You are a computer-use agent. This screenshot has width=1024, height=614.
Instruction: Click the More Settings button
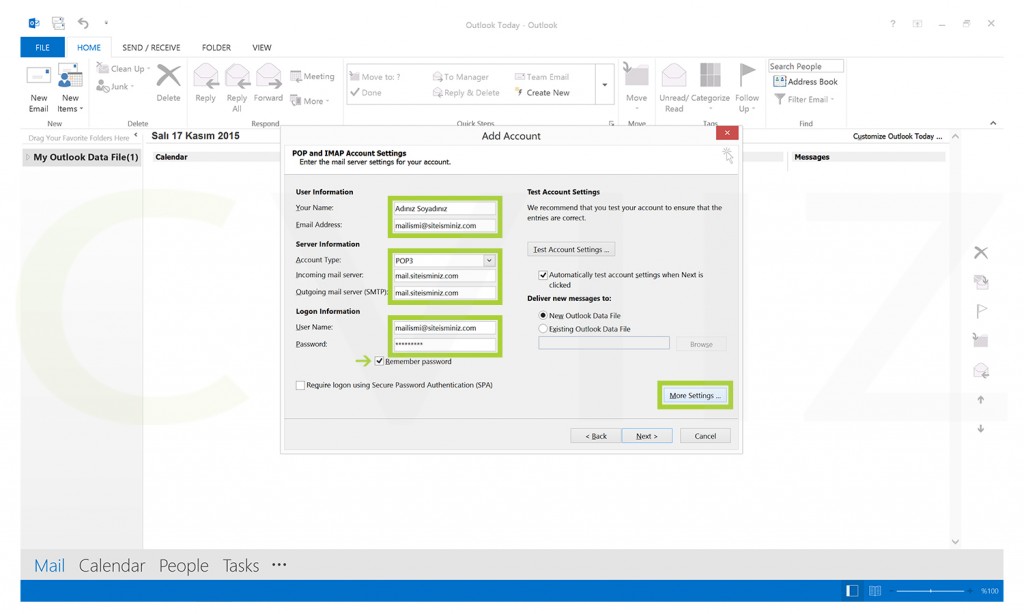tap(695, 396)
